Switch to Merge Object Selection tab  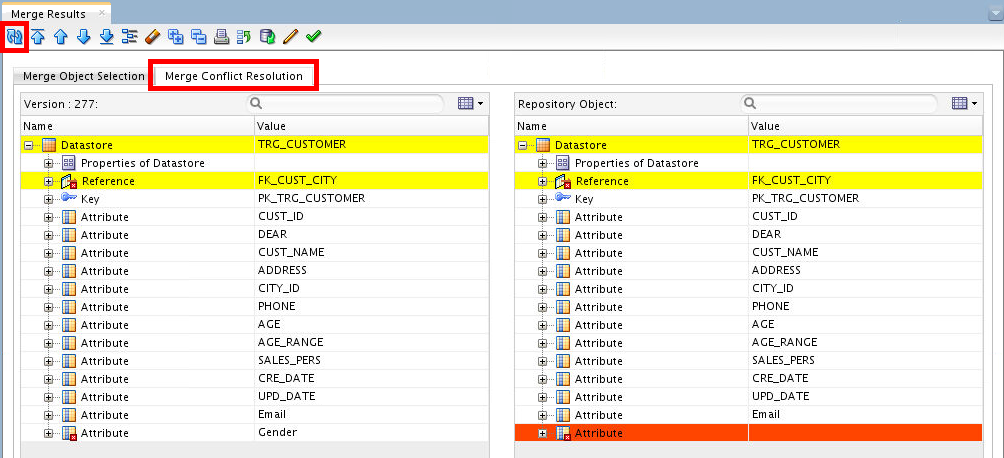[x=83, y=76]
